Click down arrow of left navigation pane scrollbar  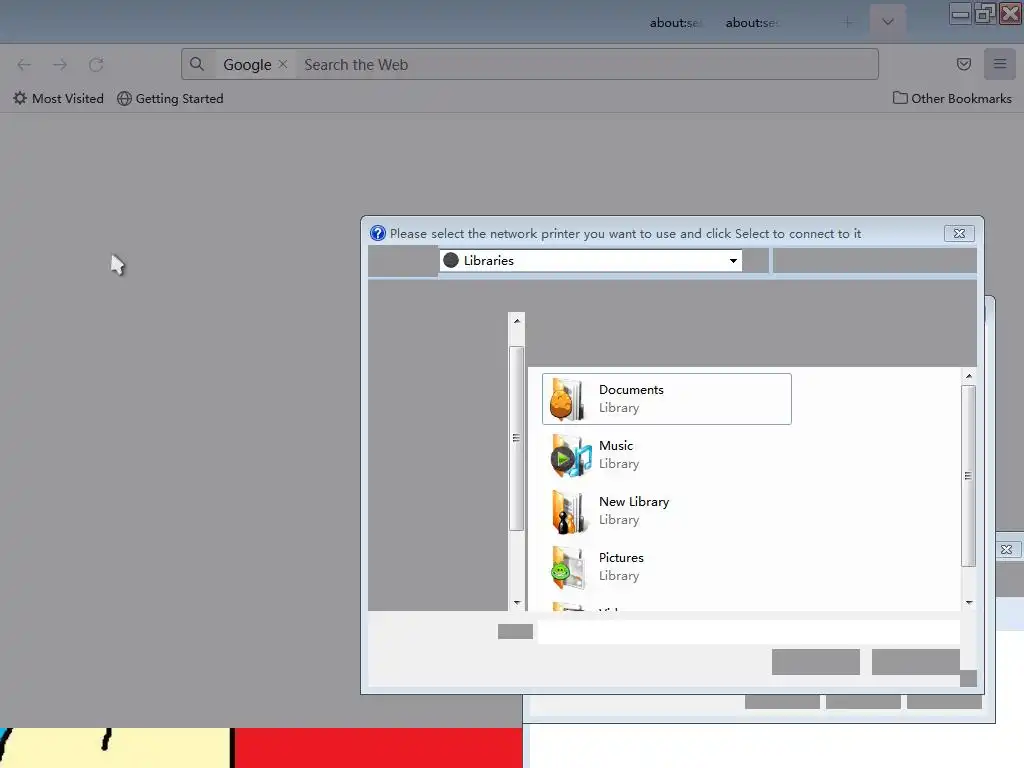517,603
